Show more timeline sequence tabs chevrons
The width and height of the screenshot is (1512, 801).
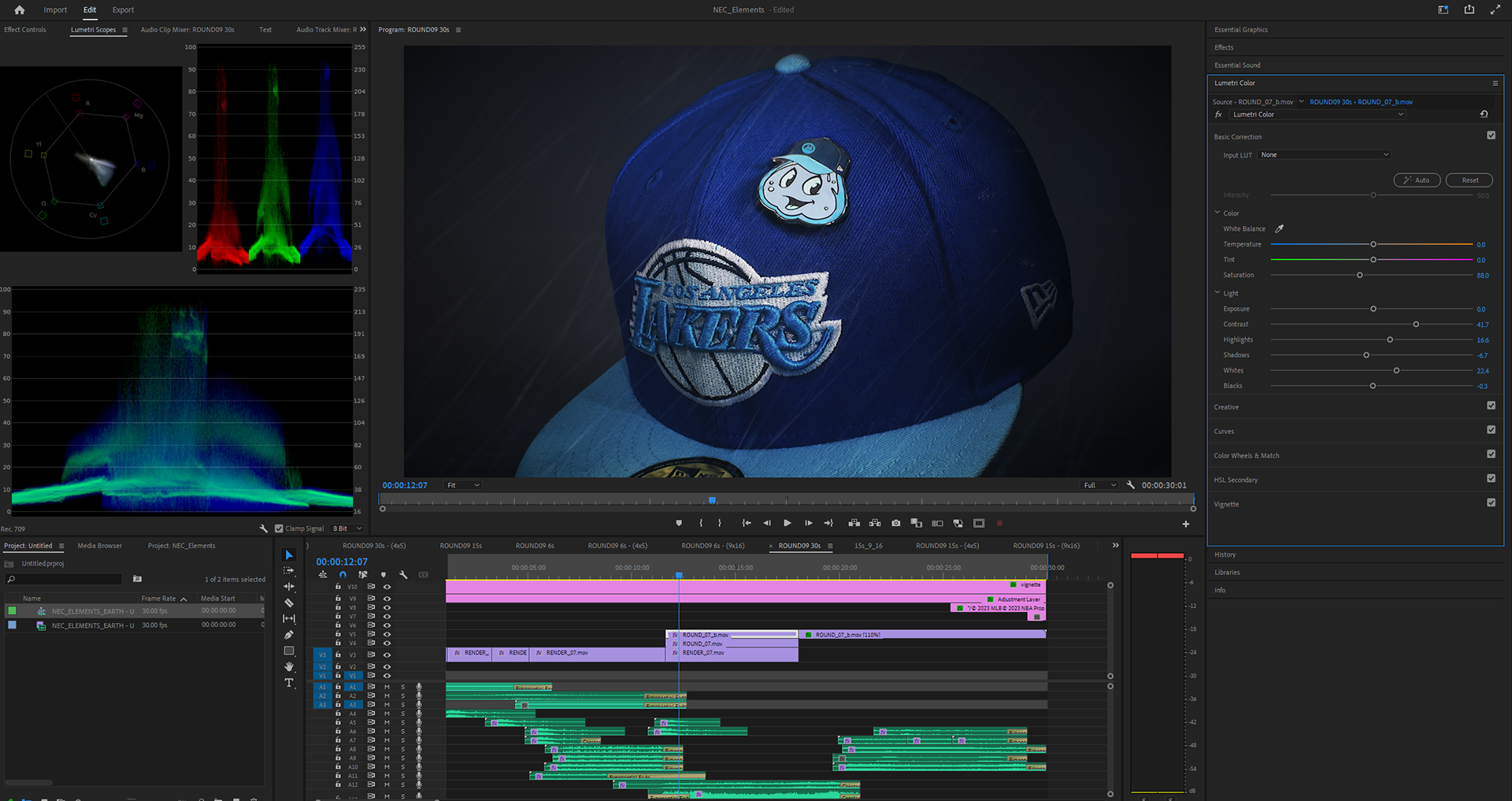pos(1115,545)
